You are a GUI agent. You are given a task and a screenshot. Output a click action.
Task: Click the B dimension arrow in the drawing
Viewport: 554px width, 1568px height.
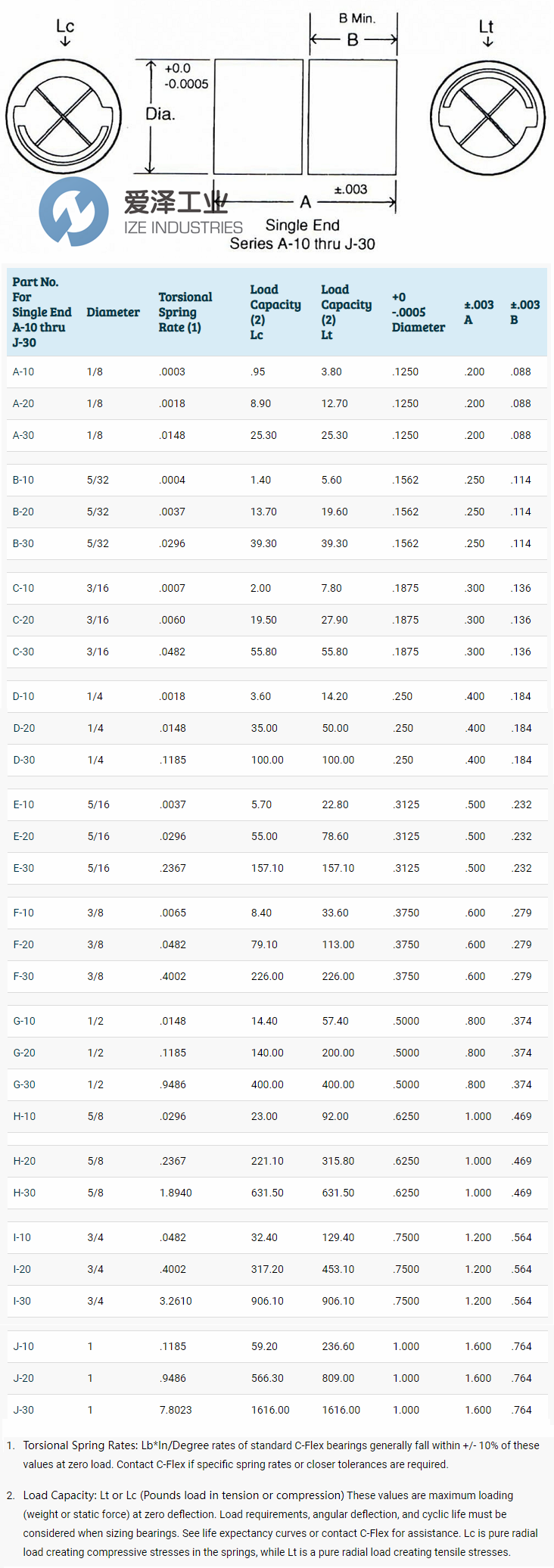pyautogui.click(x=353, y=39)
